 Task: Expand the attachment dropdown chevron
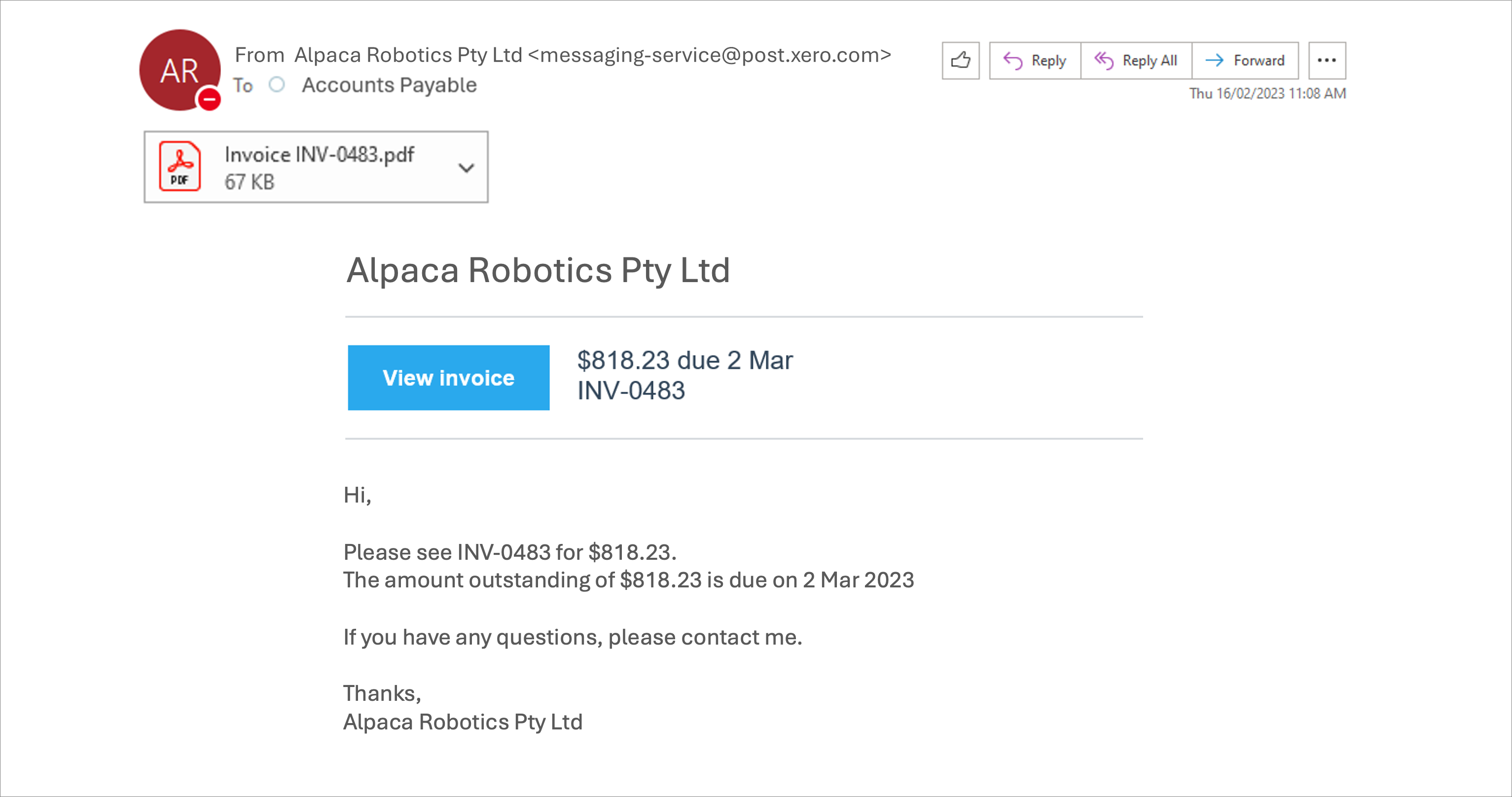point(466,168)
